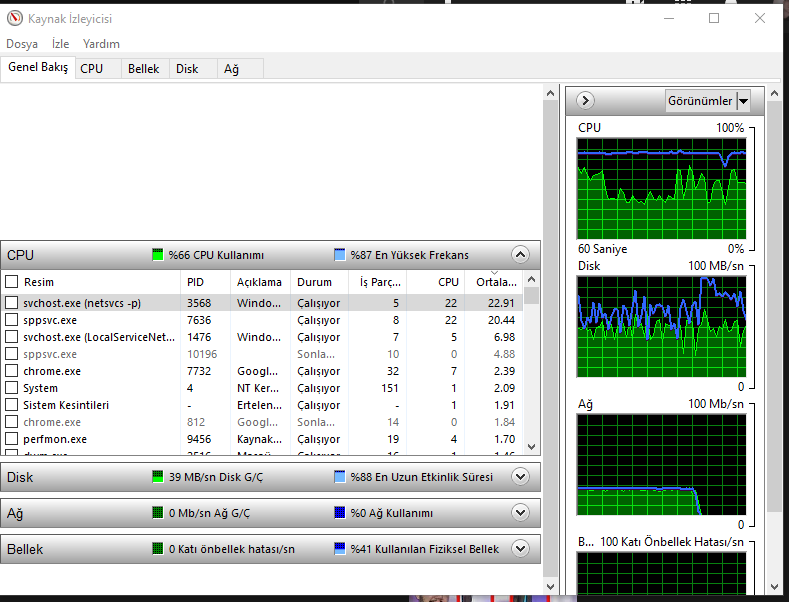Sort by the Ortala... column header
Screen dimensions: 789x602
click(x=494, y=282)
